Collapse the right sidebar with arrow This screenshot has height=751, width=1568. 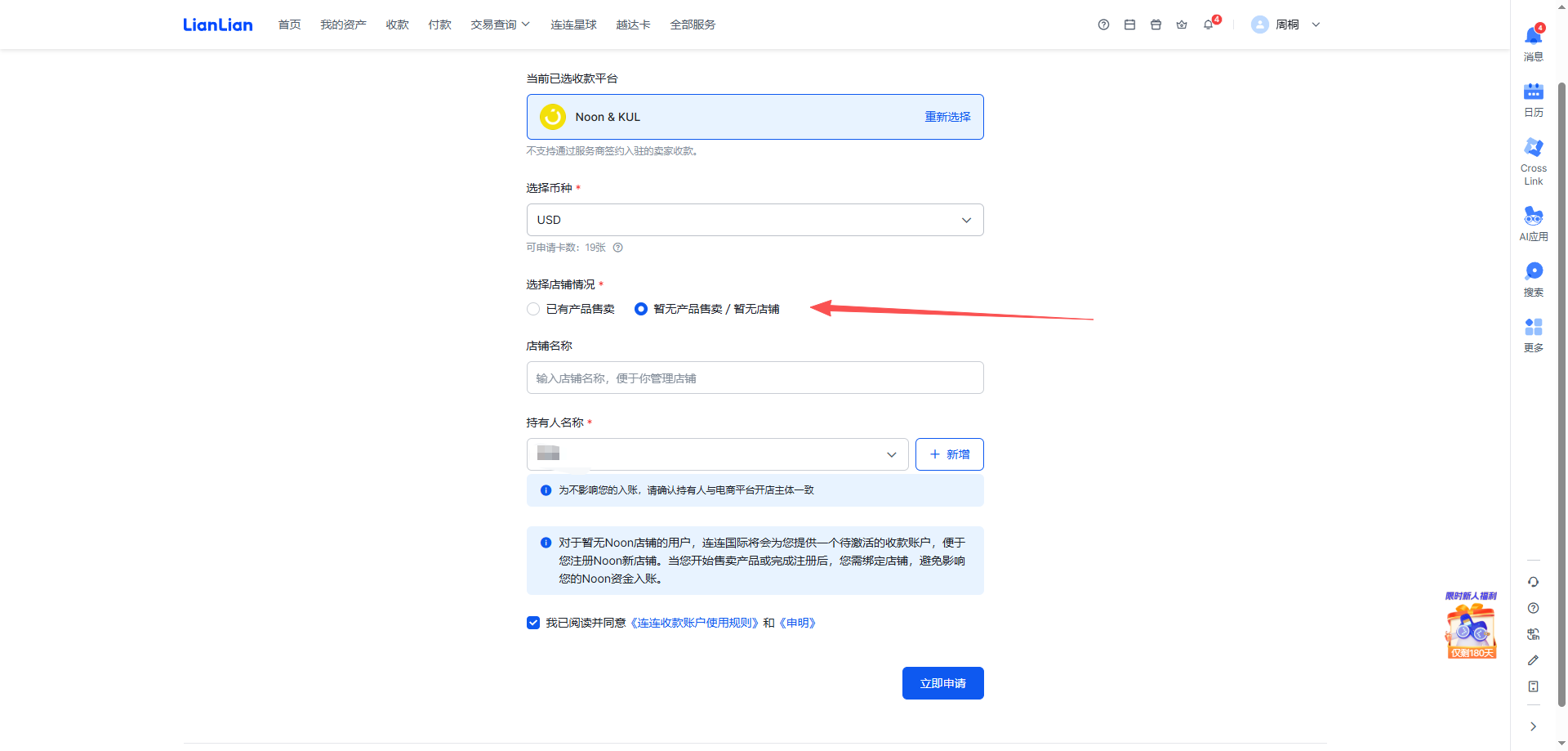(1534, 726)
